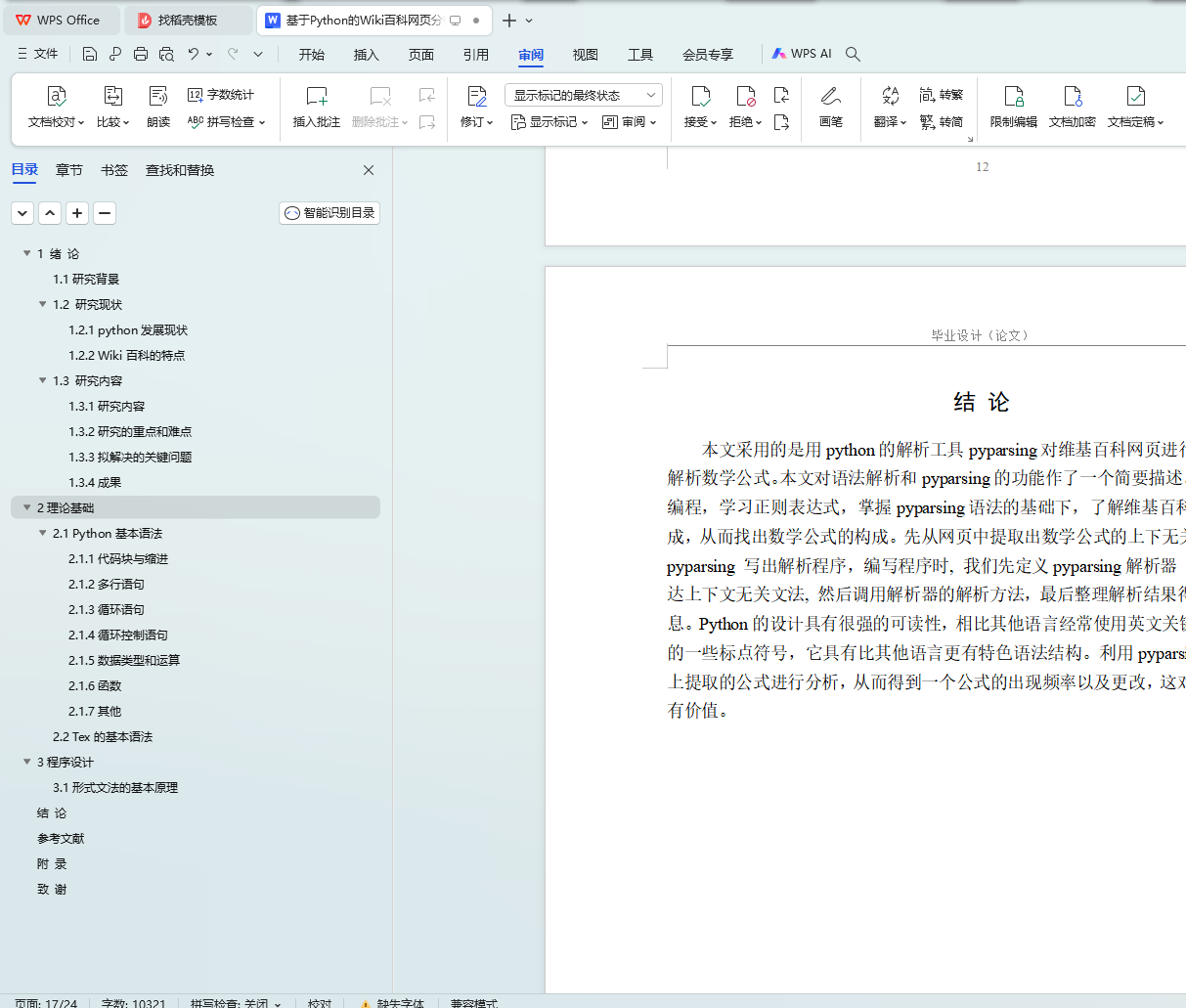Open 字数统计 word count
The width and height of the screenshot is (1186, 1008).
pos(221,95)
